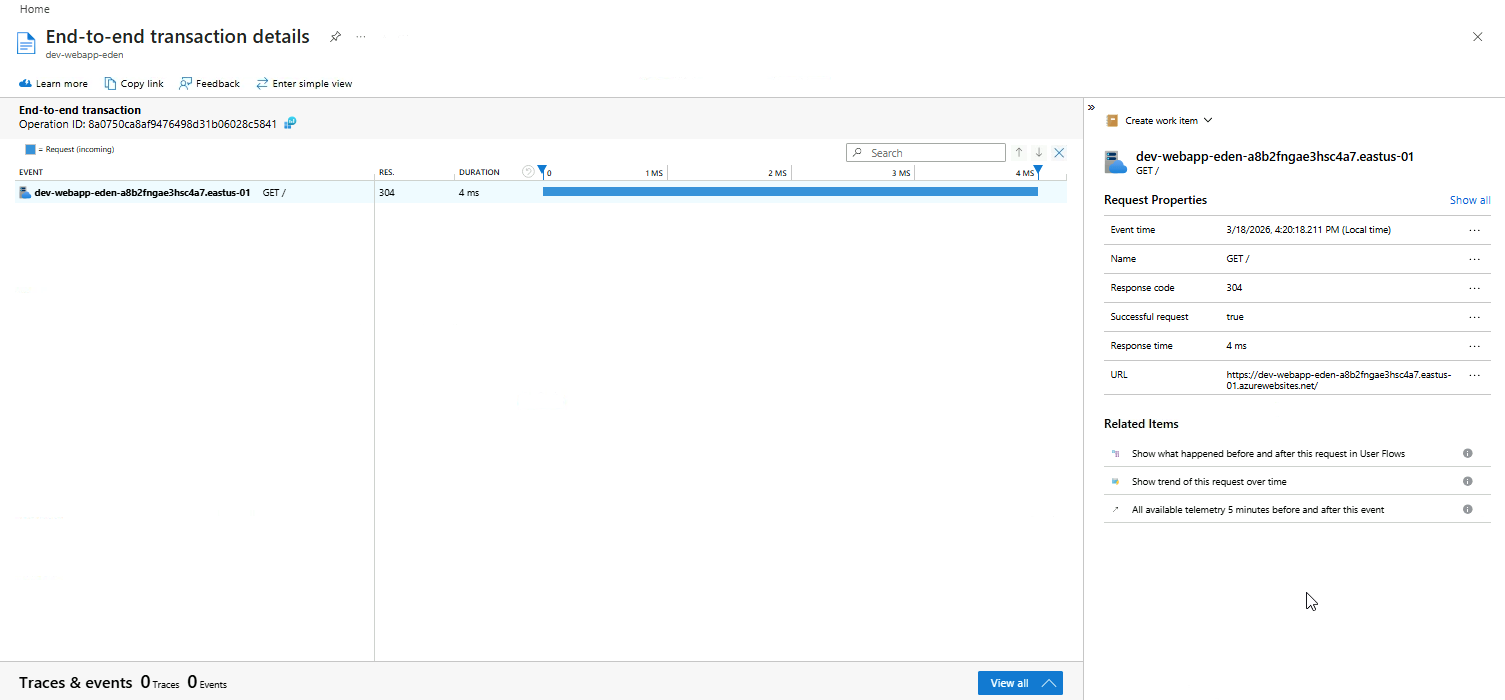Switch to Enter simple view

[304, 84]
